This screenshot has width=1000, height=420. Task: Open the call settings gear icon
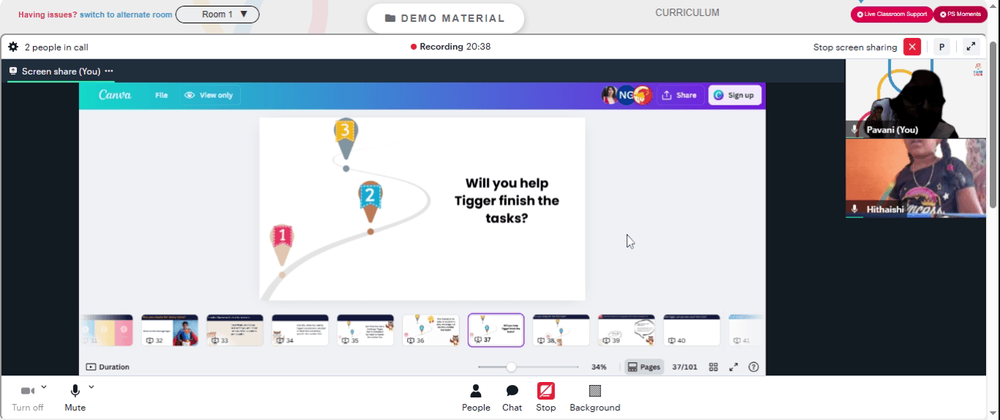pos(13,47)
